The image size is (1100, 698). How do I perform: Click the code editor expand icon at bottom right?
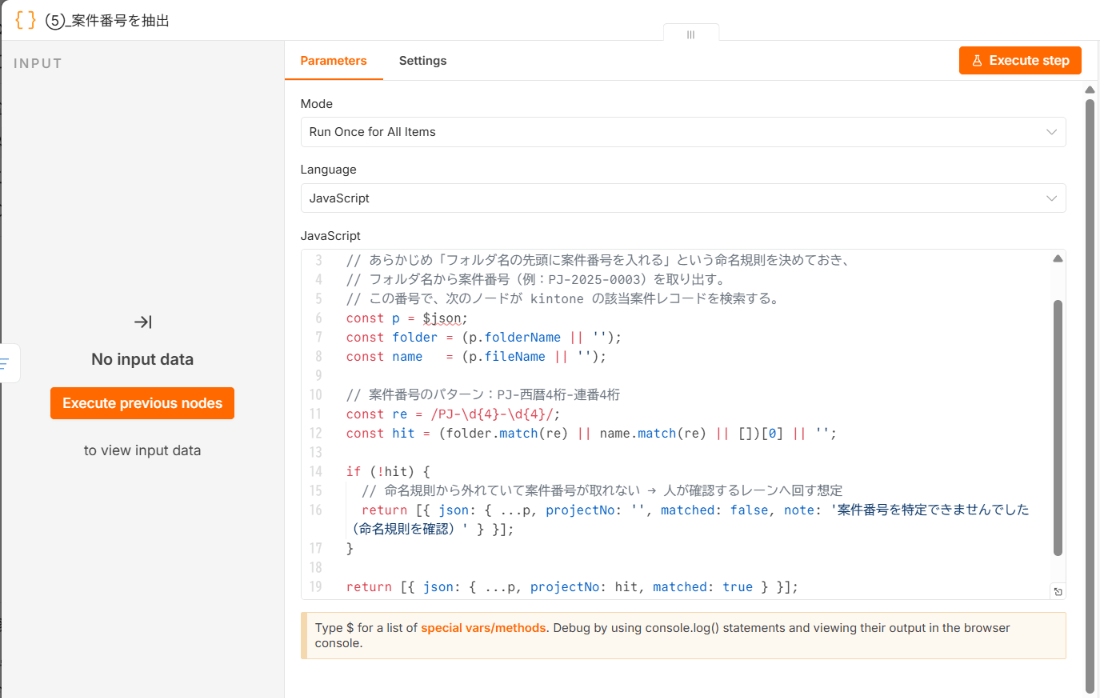(x=1058, y=592)
